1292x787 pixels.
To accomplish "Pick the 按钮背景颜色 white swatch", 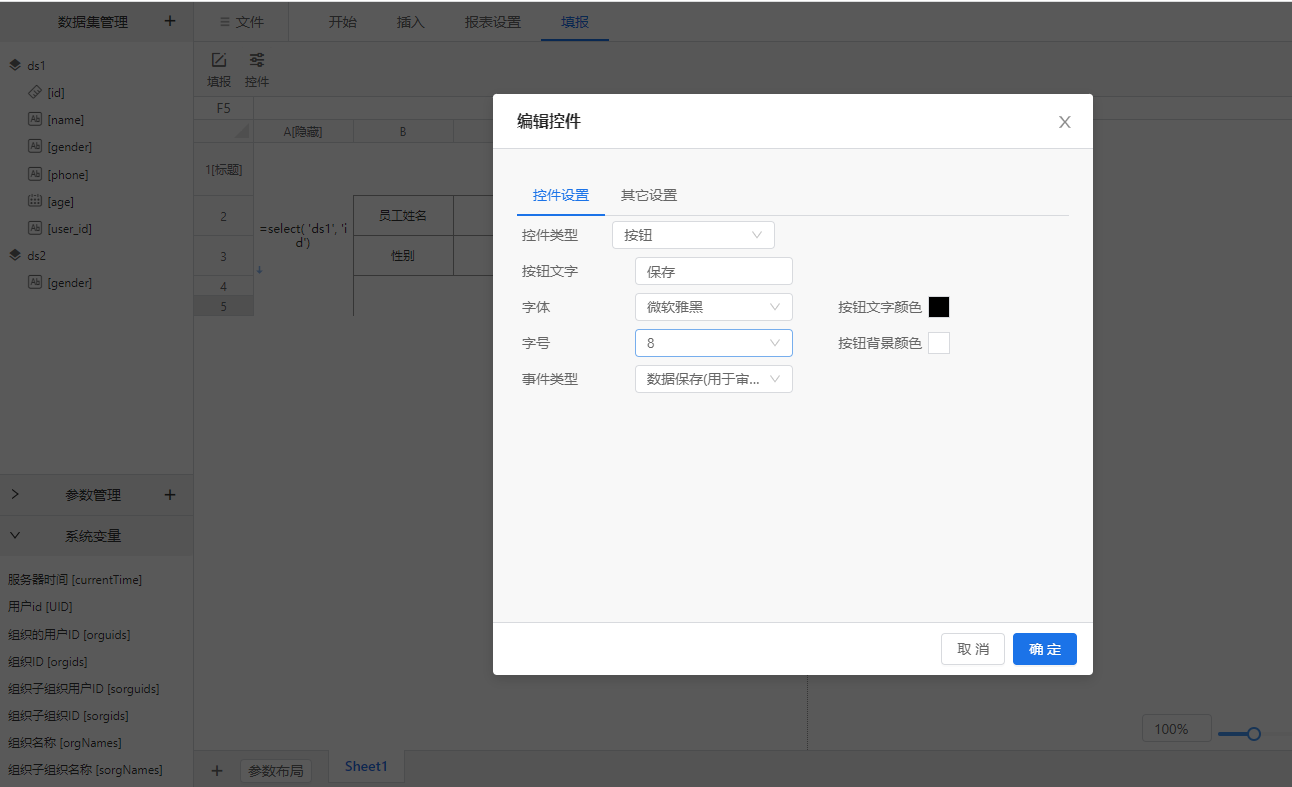I will click(x=939, y=343).
